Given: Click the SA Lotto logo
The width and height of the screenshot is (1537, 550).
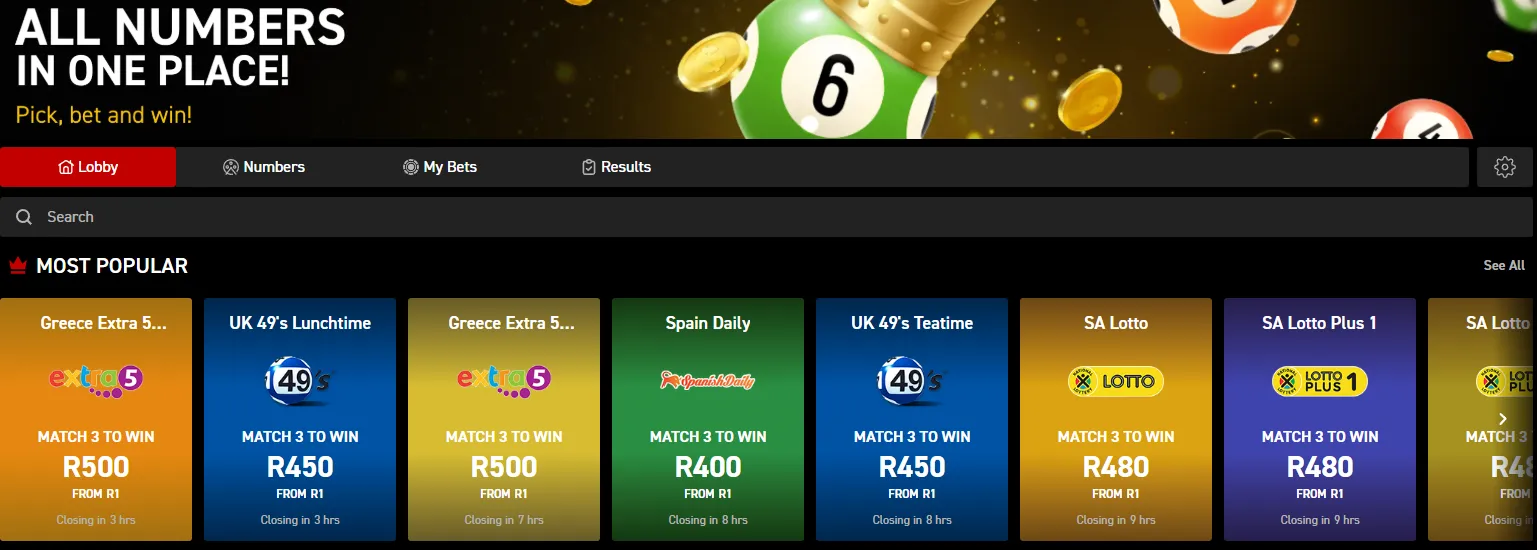Looking at the screenshot, I should 1116,381.
